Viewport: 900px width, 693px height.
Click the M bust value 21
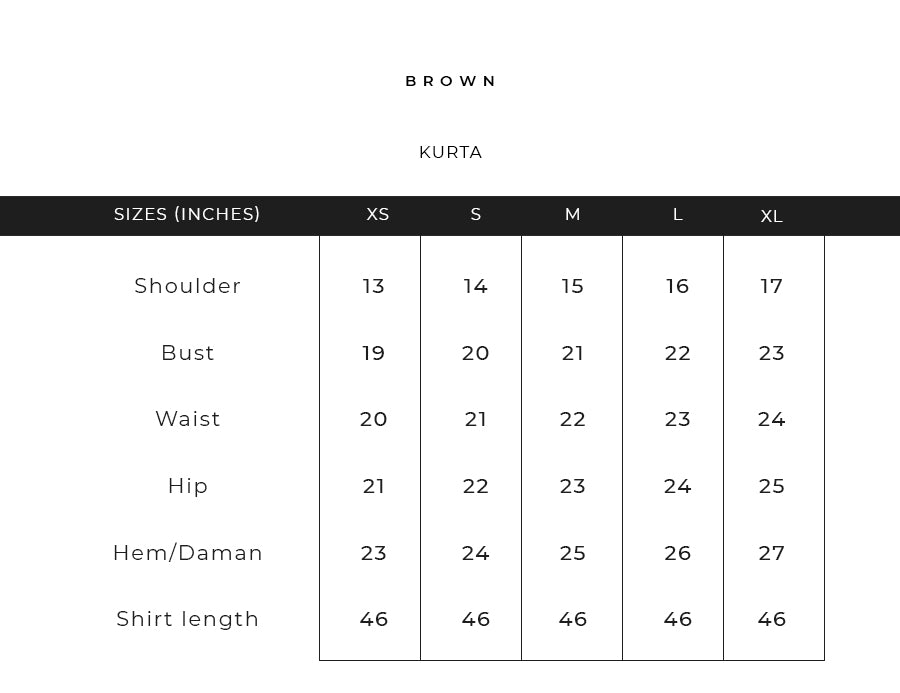[573, 353]
